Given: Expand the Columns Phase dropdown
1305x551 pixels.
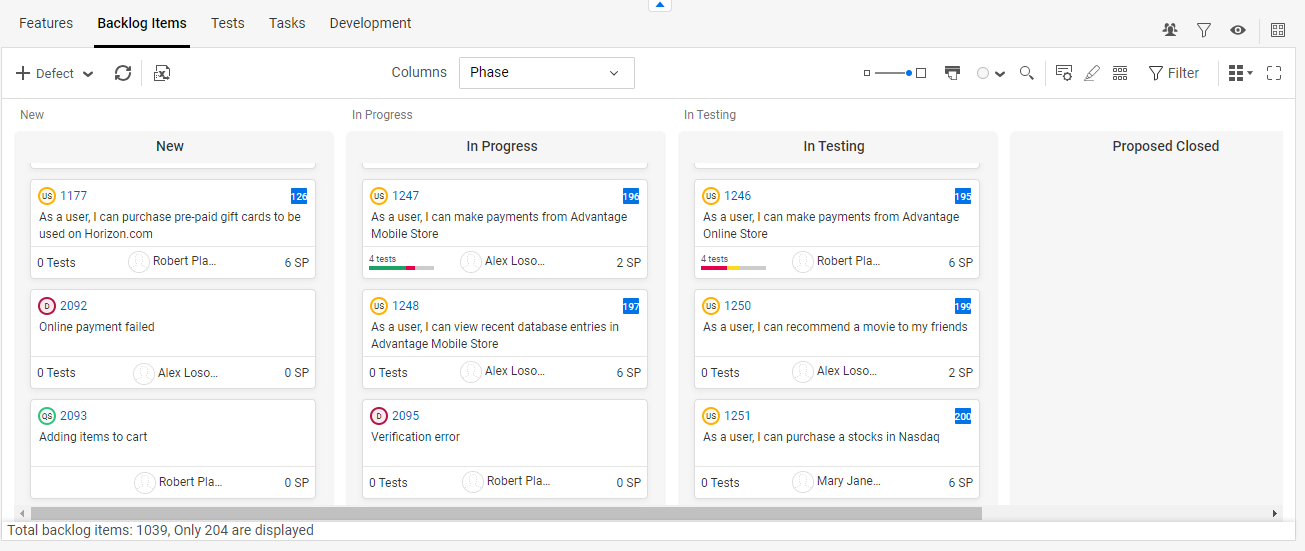Looking at the screenshot, I should click(x=546, y=73).
